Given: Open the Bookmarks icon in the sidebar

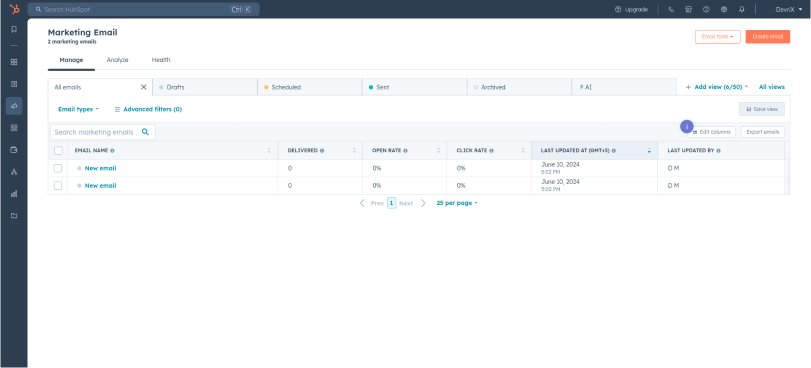Looking at the screenshot, I should [x=14, y=30].
